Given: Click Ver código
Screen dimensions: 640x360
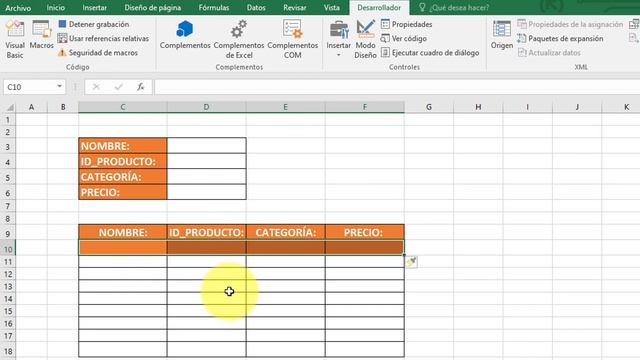Looking at the screenshot, I should [404, 38].
